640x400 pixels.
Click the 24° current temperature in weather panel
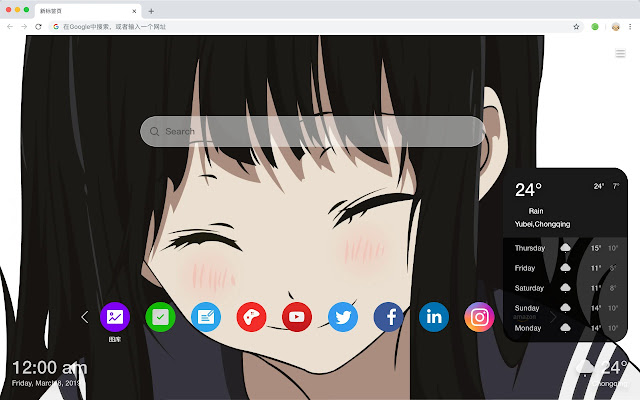tap(528, 189)
